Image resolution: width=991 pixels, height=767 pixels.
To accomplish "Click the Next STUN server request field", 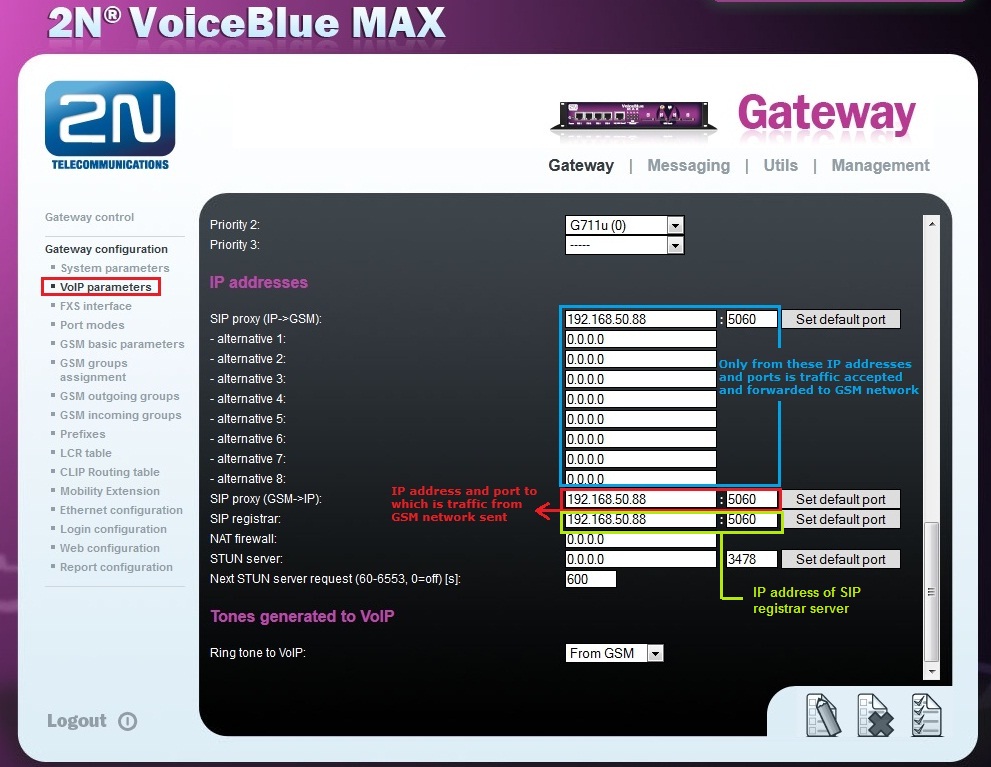I will pos(590,579).
